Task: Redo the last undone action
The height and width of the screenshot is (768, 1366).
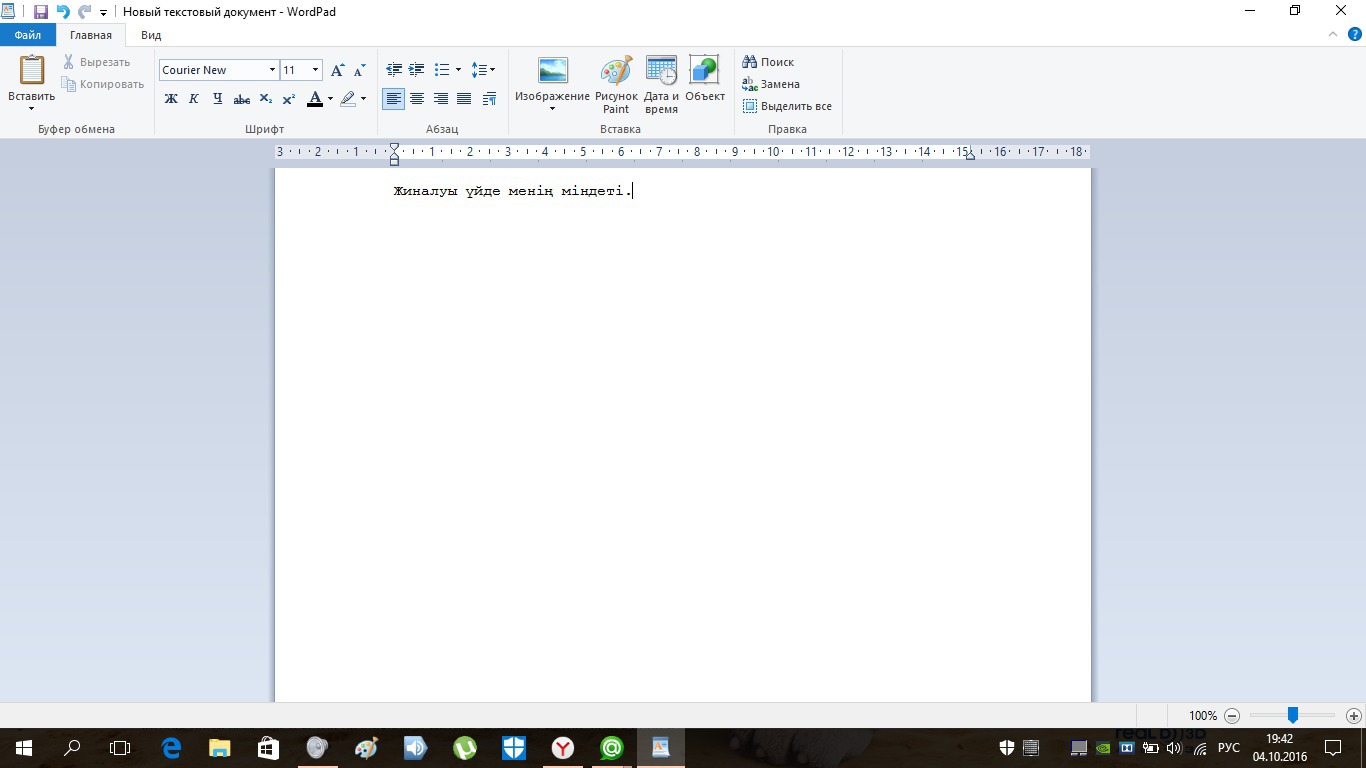Action: click(x=85, y=12)
